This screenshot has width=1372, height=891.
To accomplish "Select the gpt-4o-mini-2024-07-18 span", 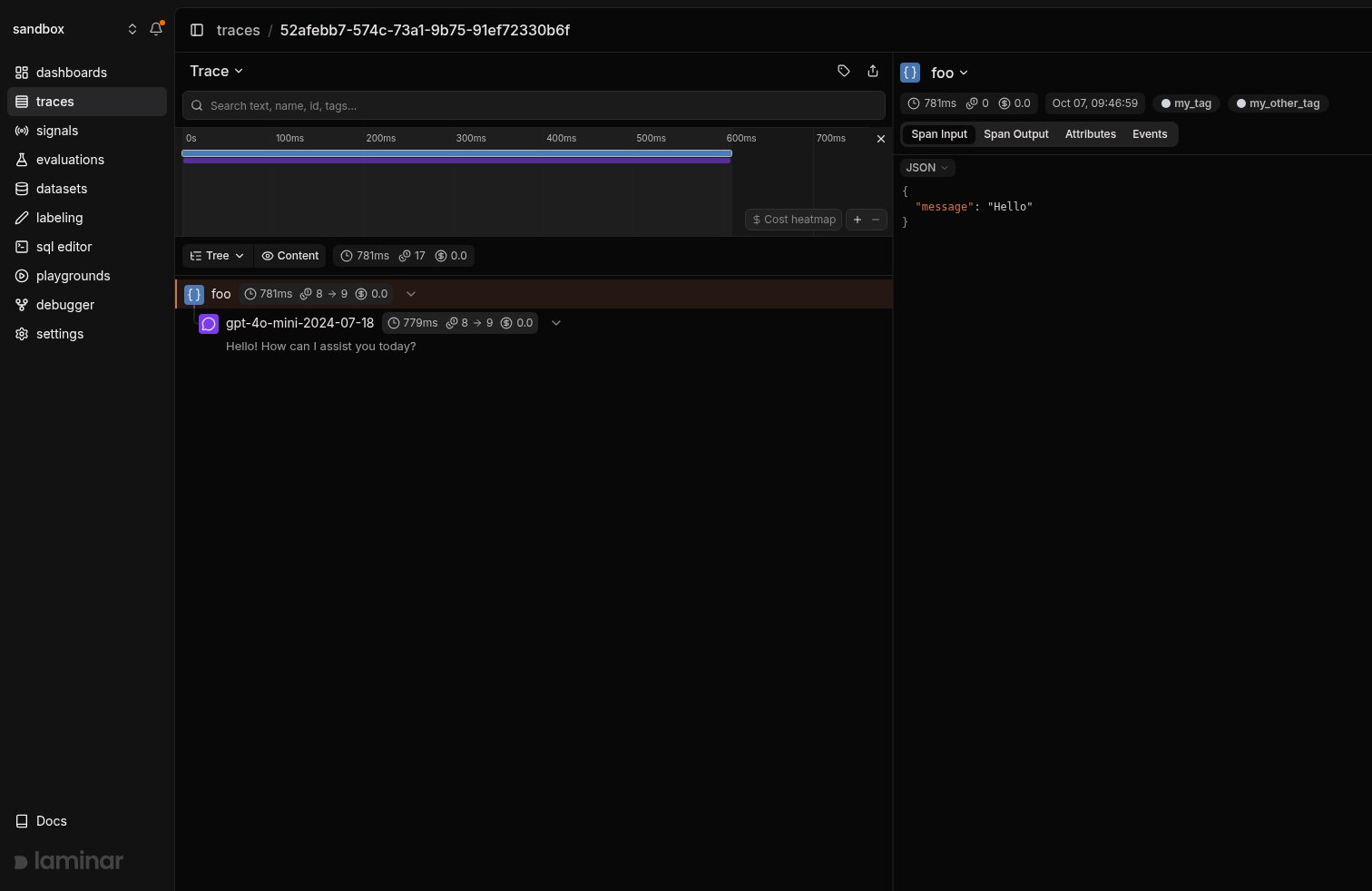I will 299,323.
